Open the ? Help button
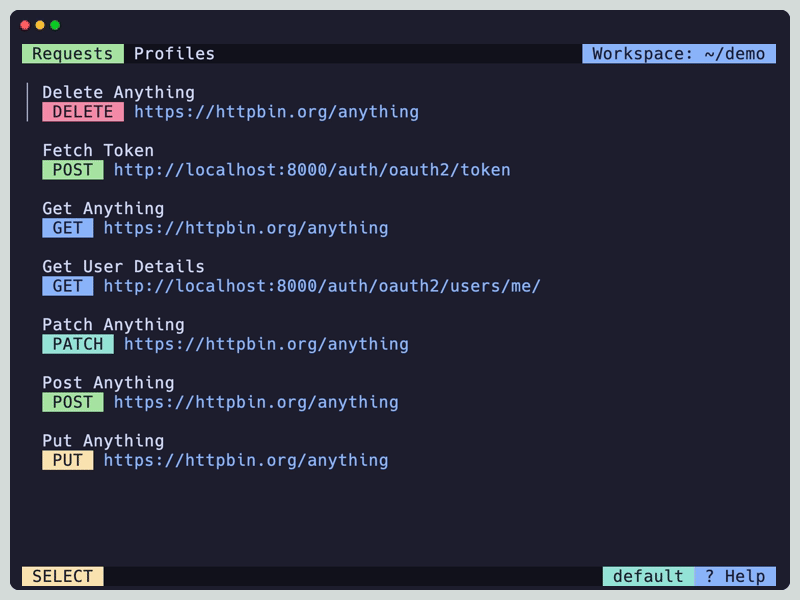Image resolution: width=800 pixels, height=600 pixels. coord(735,576)
